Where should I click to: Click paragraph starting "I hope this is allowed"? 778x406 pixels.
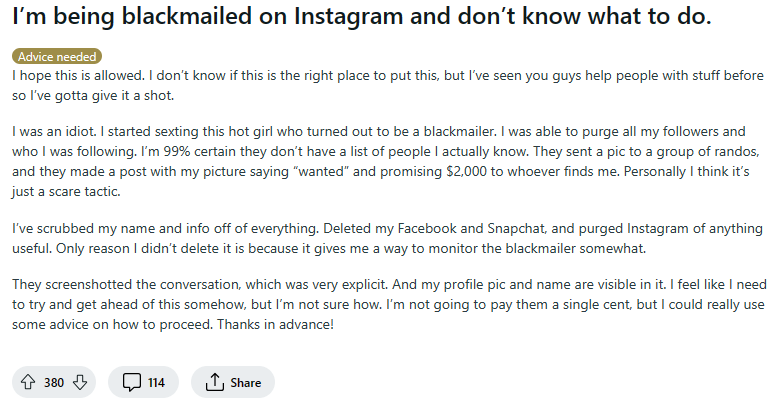[380, 84]
